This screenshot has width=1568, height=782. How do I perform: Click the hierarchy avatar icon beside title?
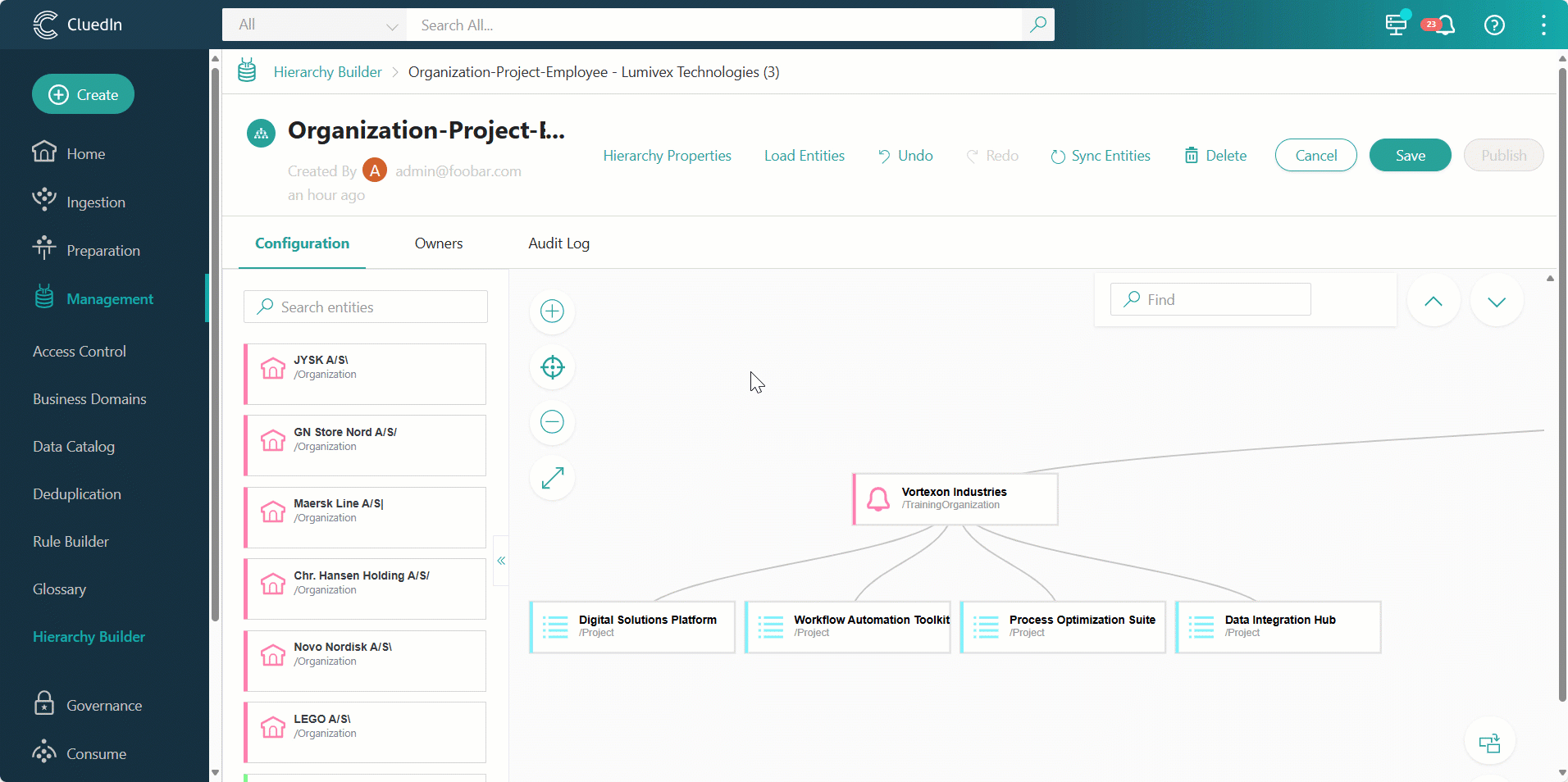pyautogui.click(x=261, y=133)
